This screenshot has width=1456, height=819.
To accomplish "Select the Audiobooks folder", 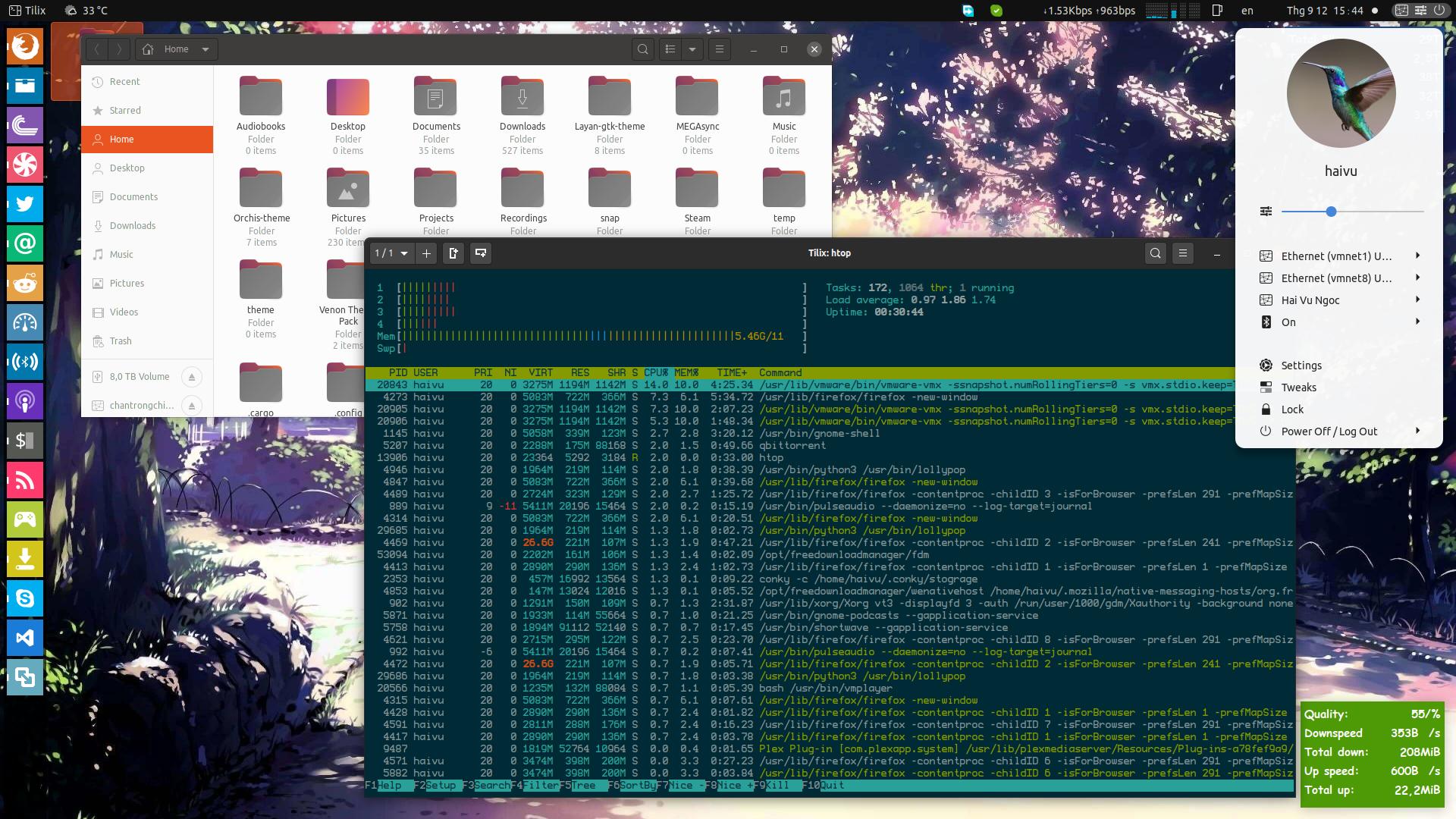I will [261, 114].
